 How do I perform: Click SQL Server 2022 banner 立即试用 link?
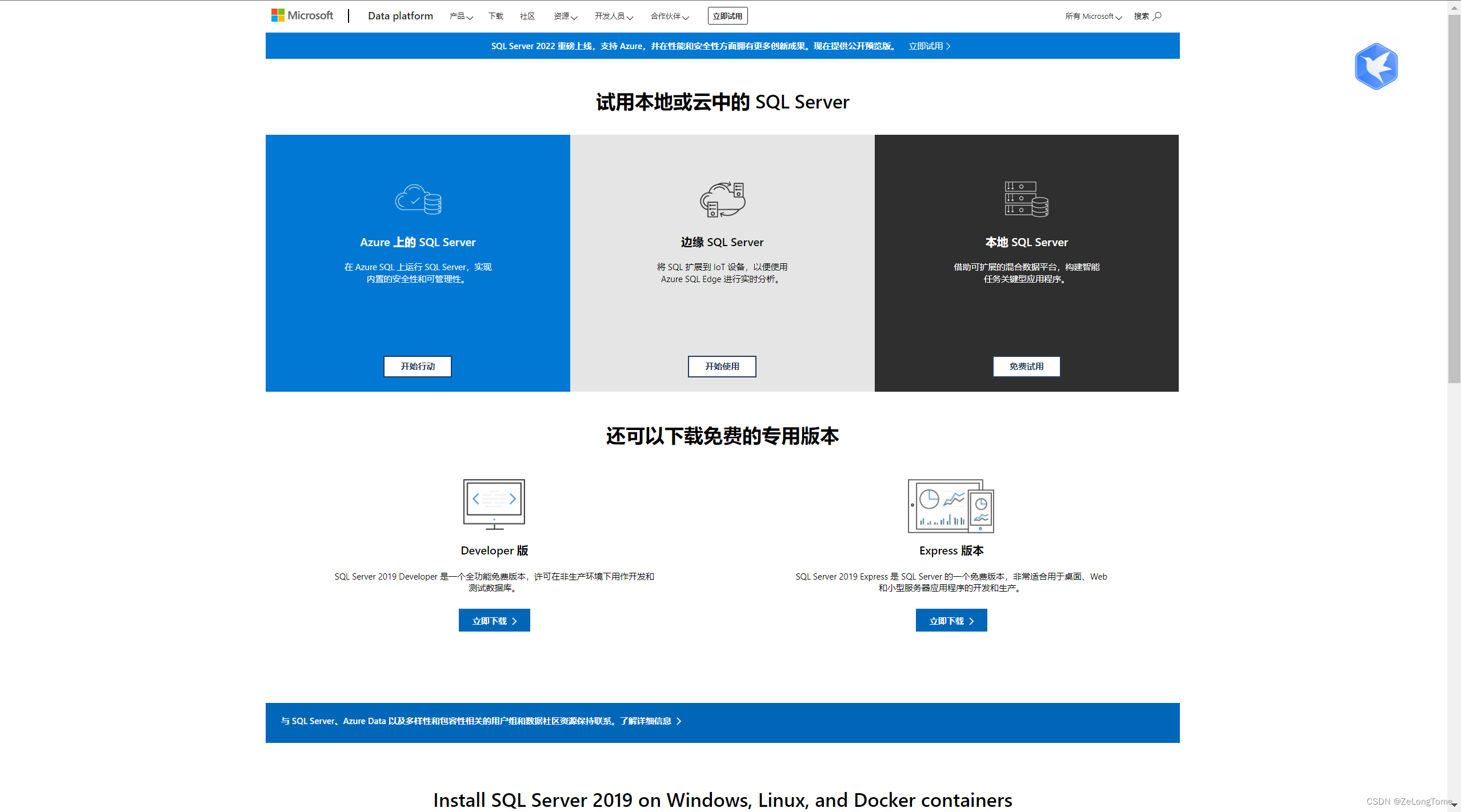(929, 46)
